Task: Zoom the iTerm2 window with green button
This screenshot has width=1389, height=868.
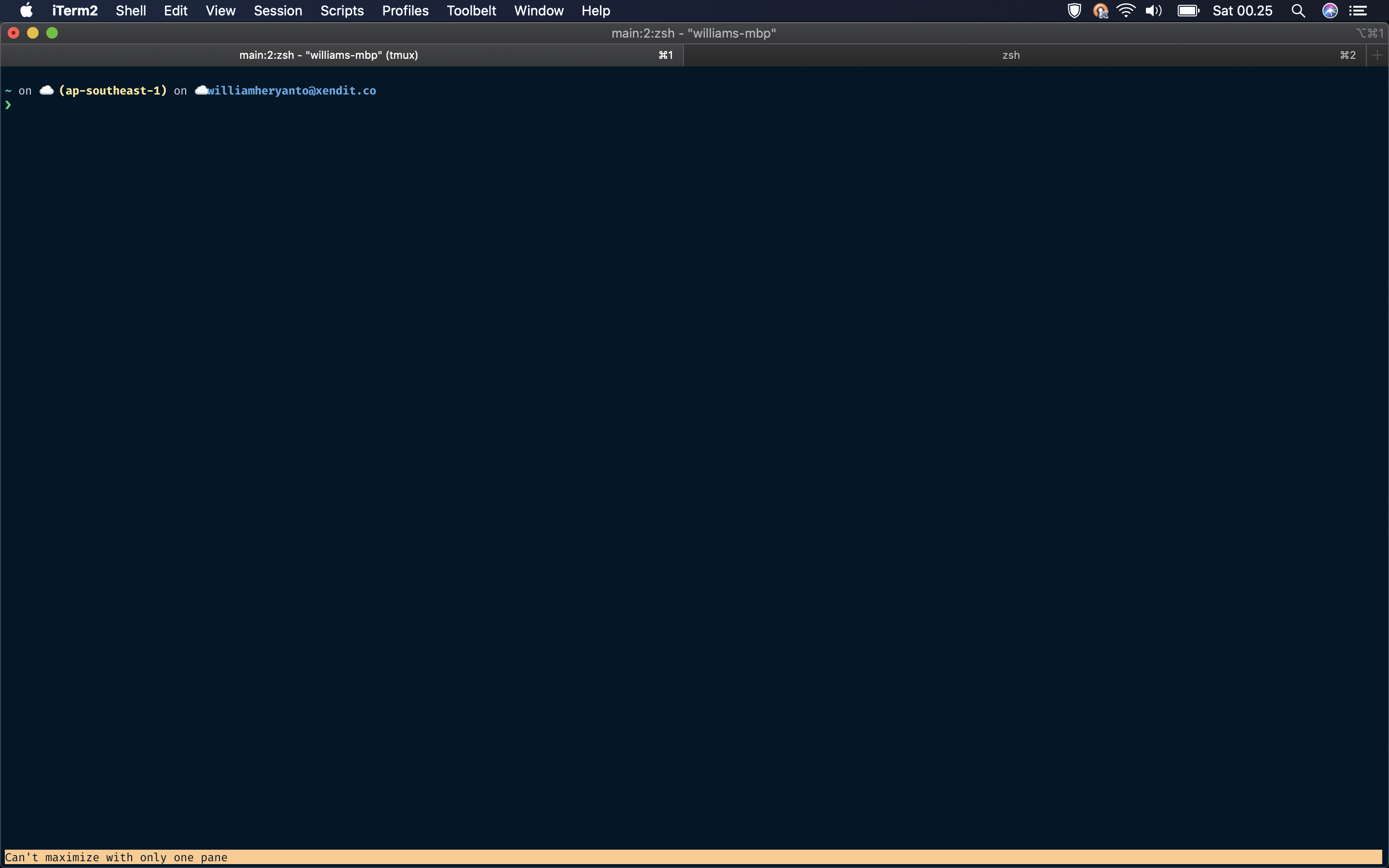Action: click(x=52, y=33)
